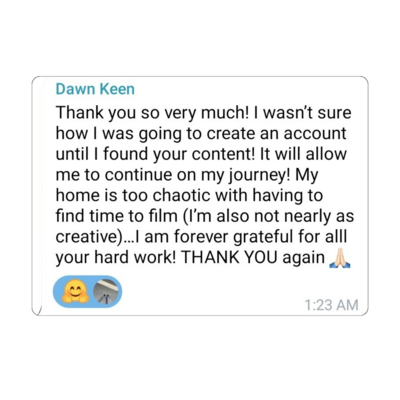This screenshot has height=400, width=400.
Task: Open Dawn Keen's sender profile name
Action: [95, 89]
